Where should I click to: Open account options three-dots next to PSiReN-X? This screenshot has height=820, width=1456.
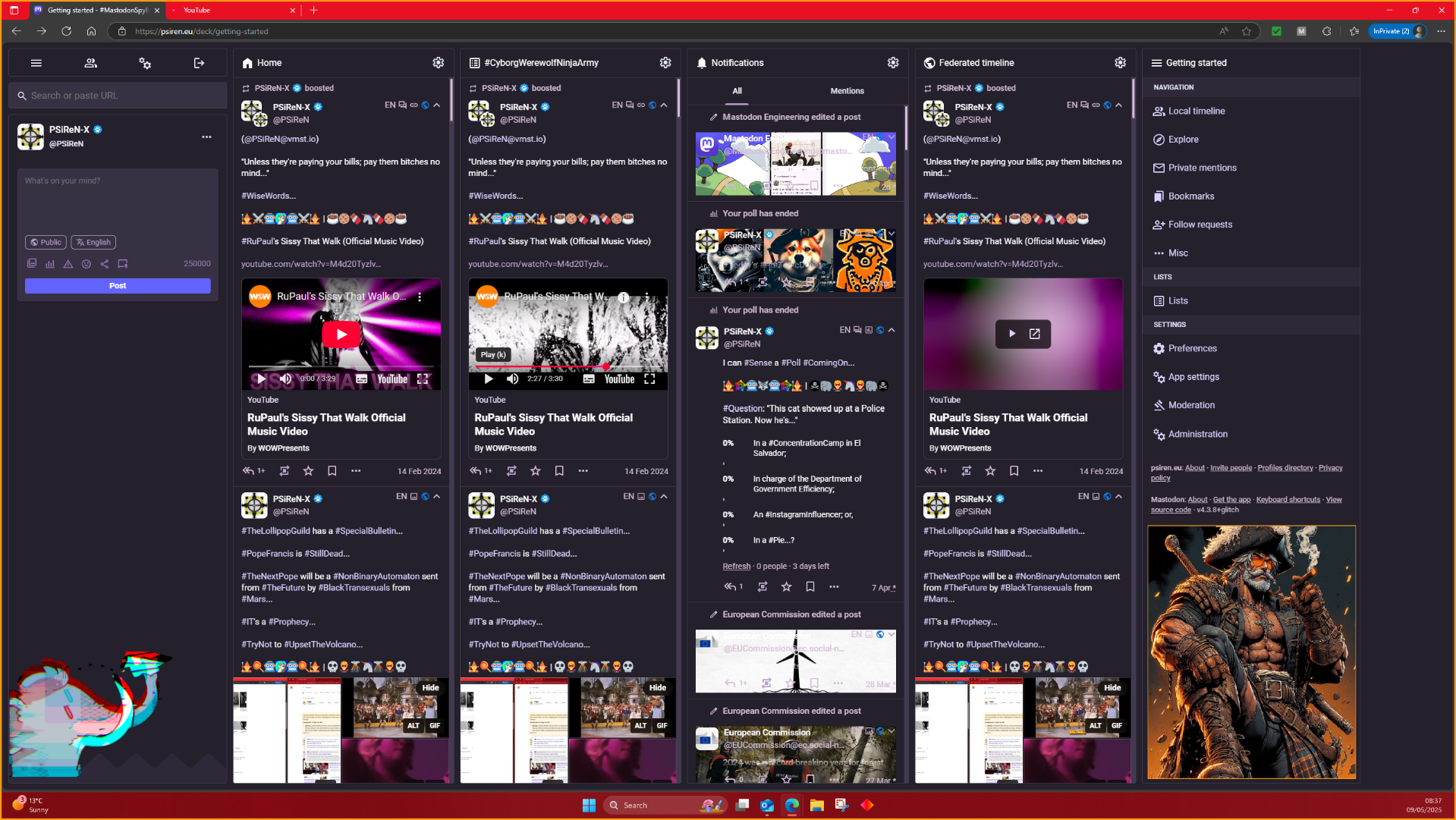pyautogui.click(x=206, y=137)
